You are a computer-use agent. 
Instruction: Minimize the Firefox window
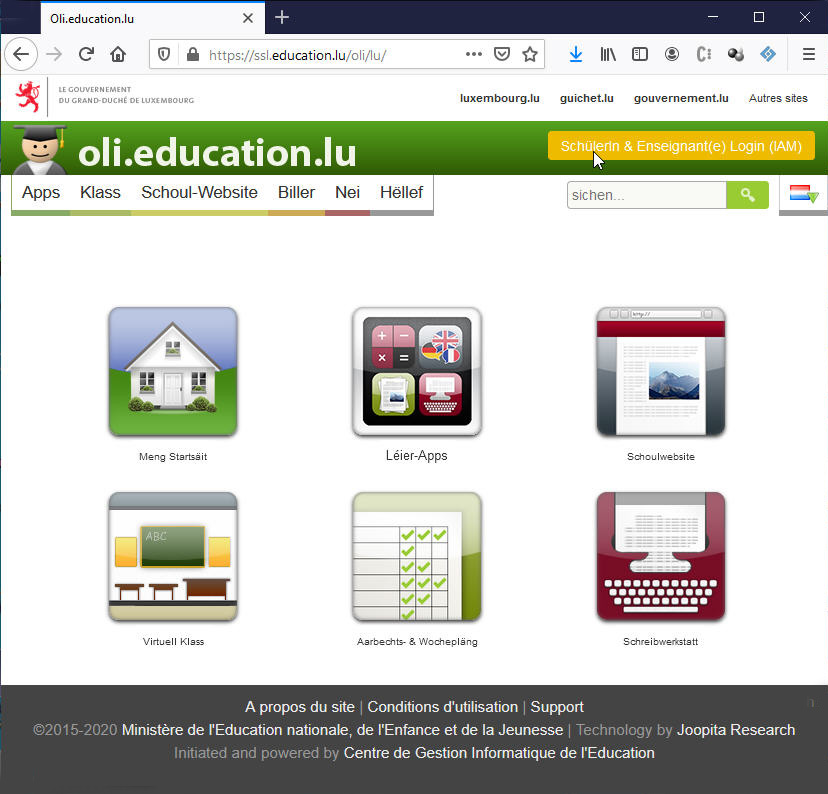(x=713, y=17)
